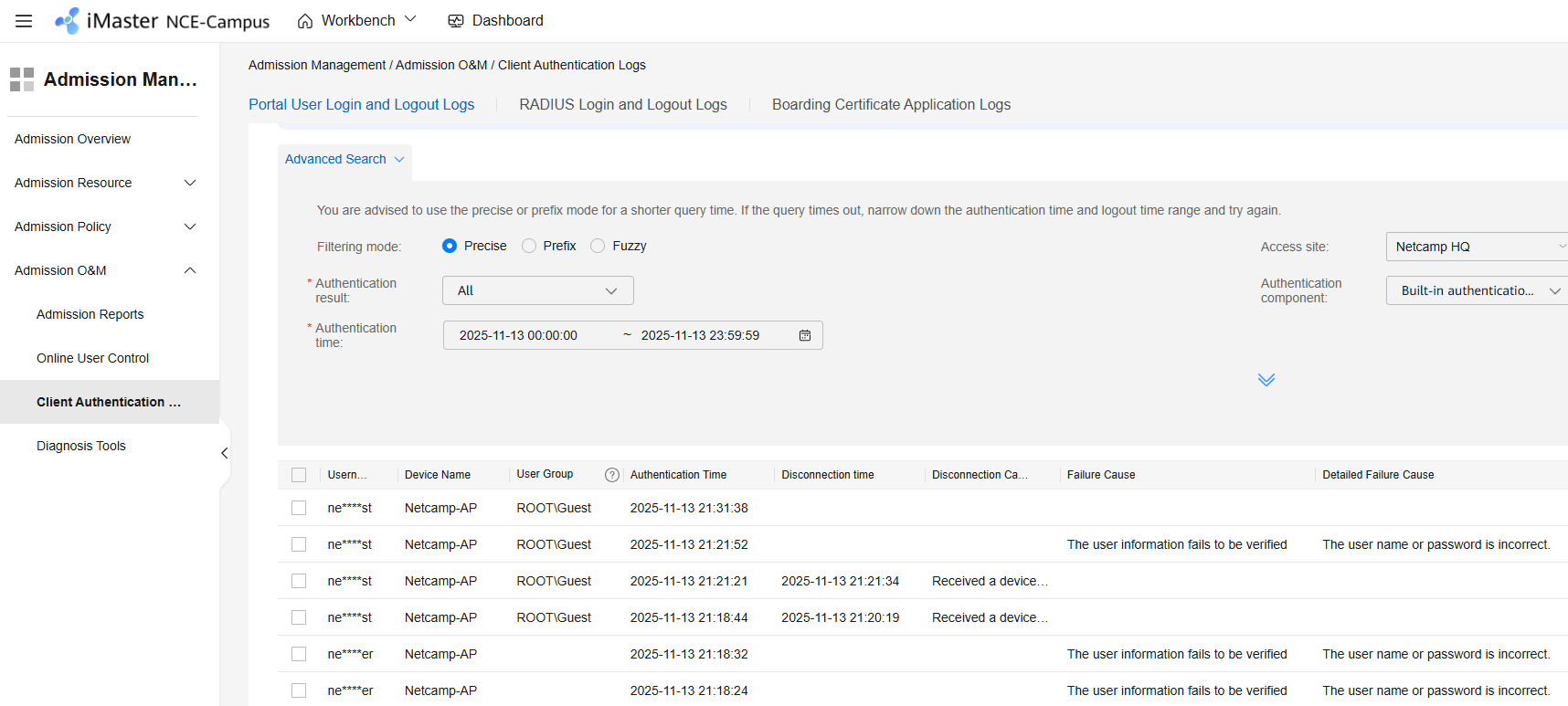Open the Authentication result dropdown

538,290
